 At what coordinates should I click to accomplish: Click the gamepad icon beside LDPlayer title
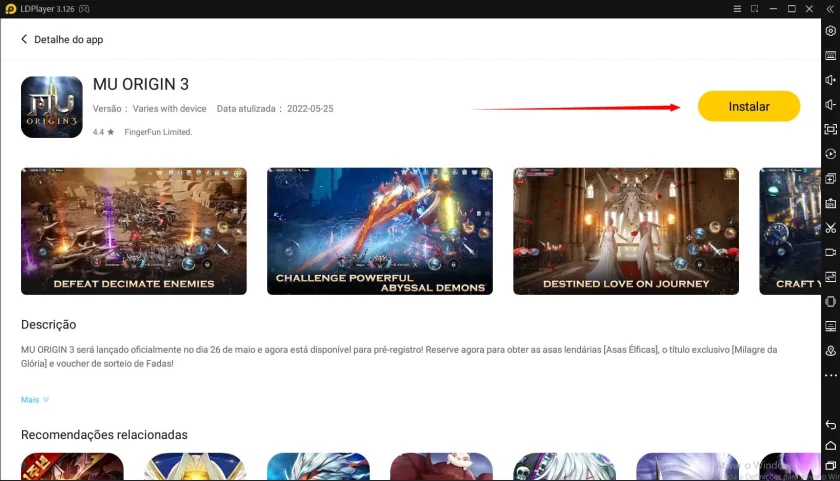[84, 9]
